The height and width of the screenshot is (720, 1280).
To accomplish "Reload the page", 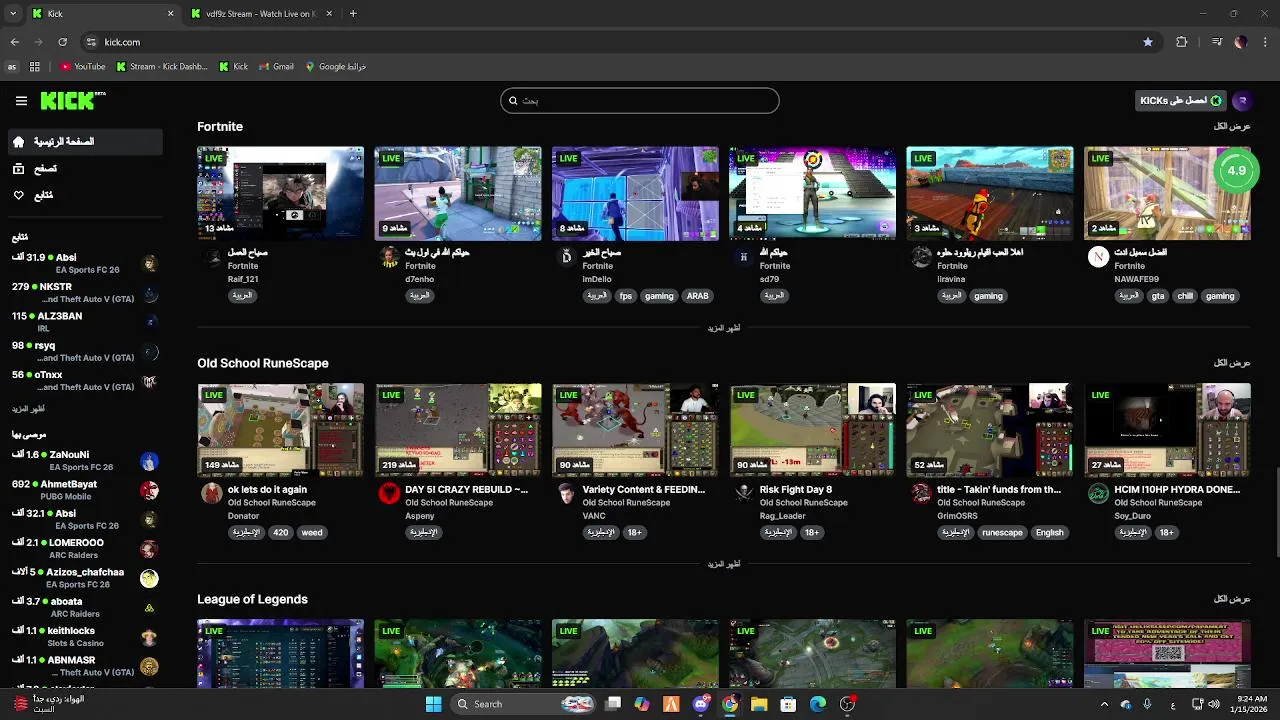I will (62, 42).
